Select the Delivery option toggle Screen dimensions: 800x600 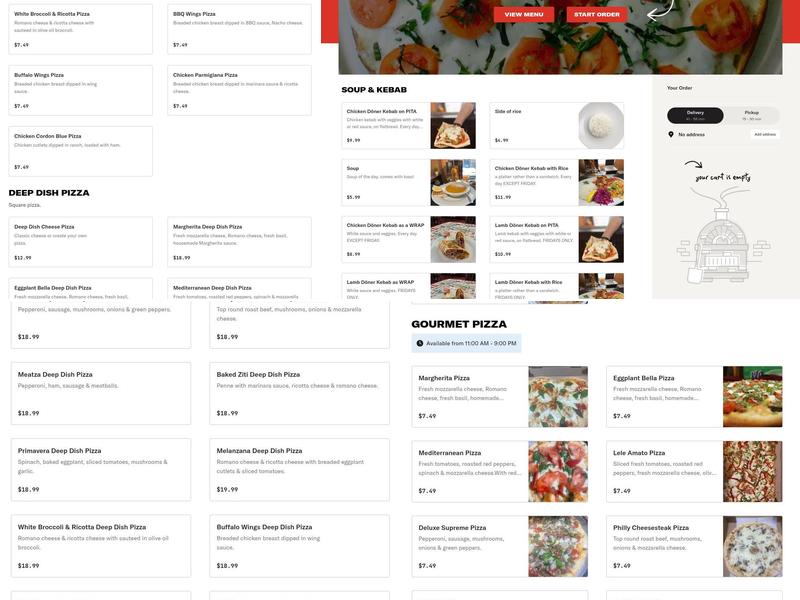click(695, 115)
